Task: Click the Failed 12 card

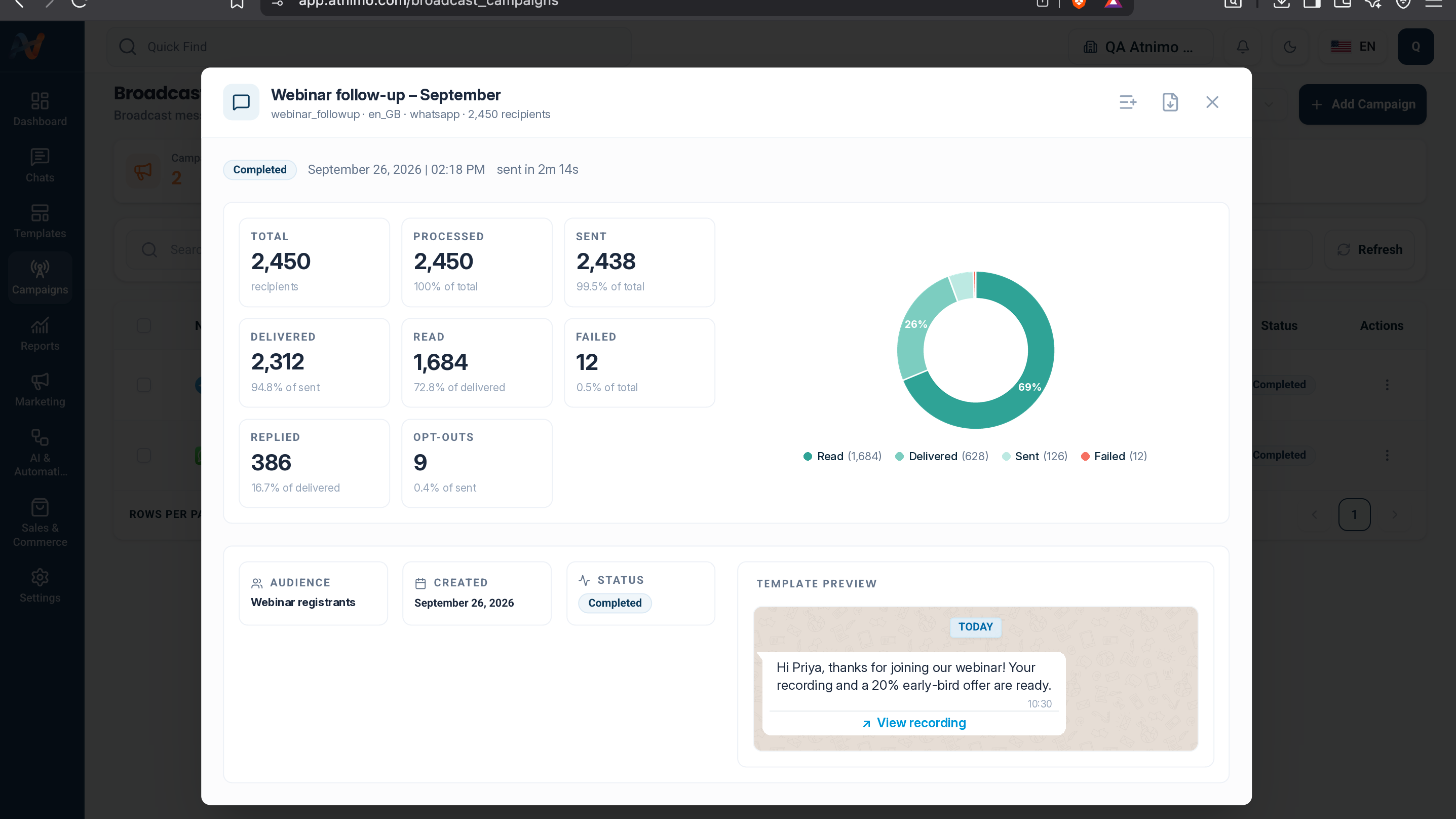Action: pos(639,362)
